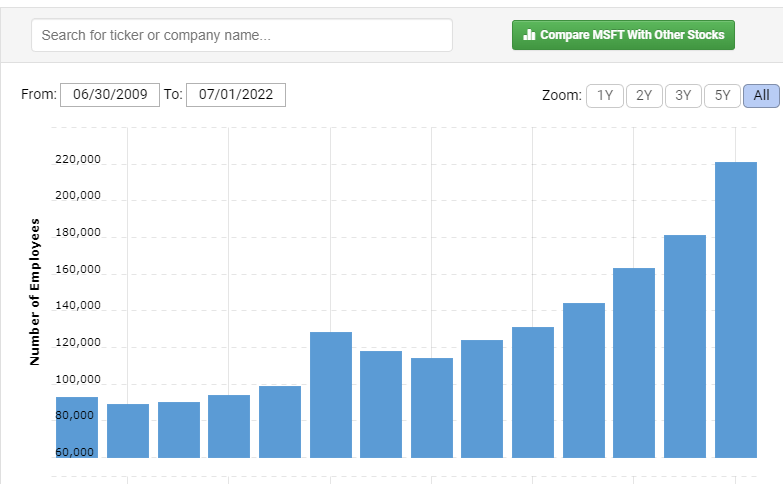Click the 140,000 y-axis label

[x=78, y=305]
